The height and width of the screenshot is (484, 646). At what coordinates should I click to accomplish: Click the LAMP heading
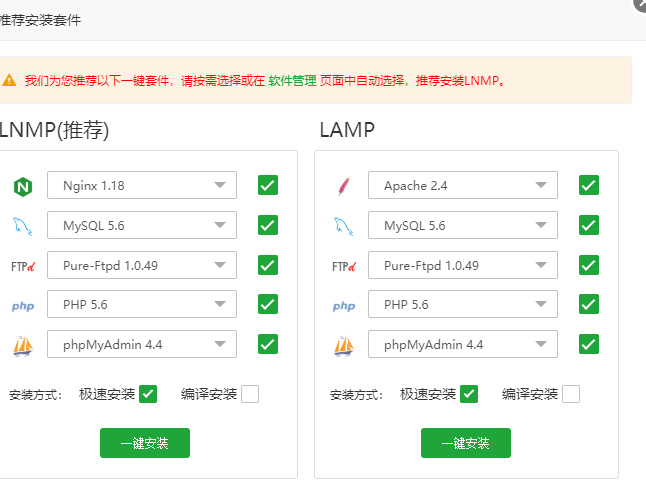(x=347, y=130)
